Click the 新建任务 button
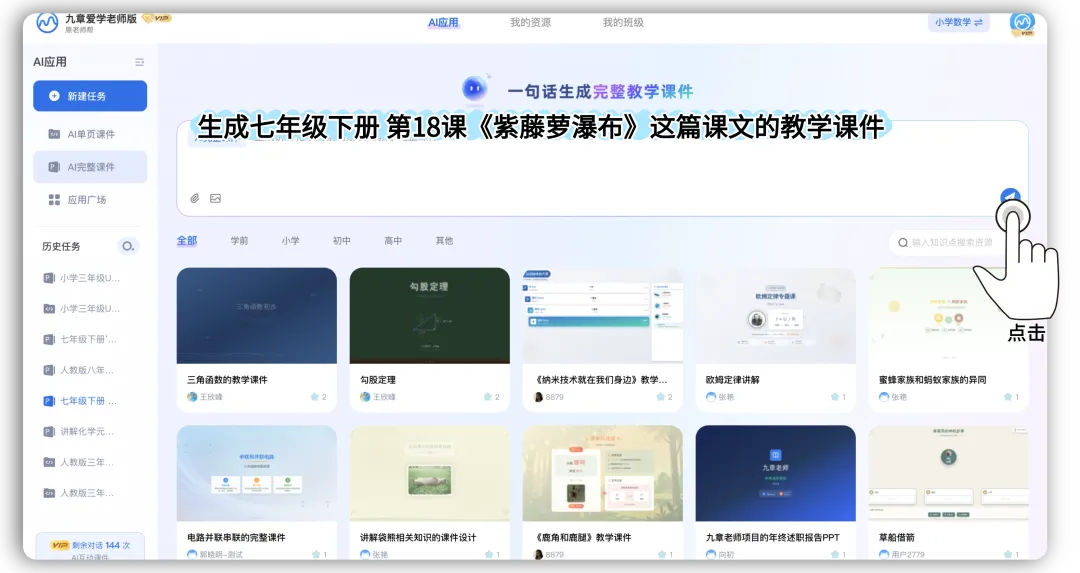 click(90, 96)
